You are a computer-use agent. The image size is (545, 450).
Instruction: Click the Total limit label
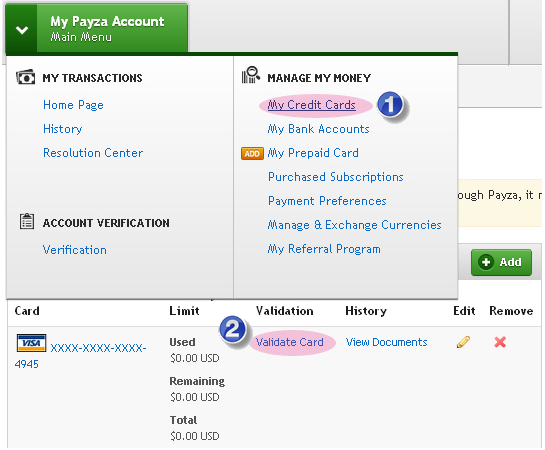point(183,420)
